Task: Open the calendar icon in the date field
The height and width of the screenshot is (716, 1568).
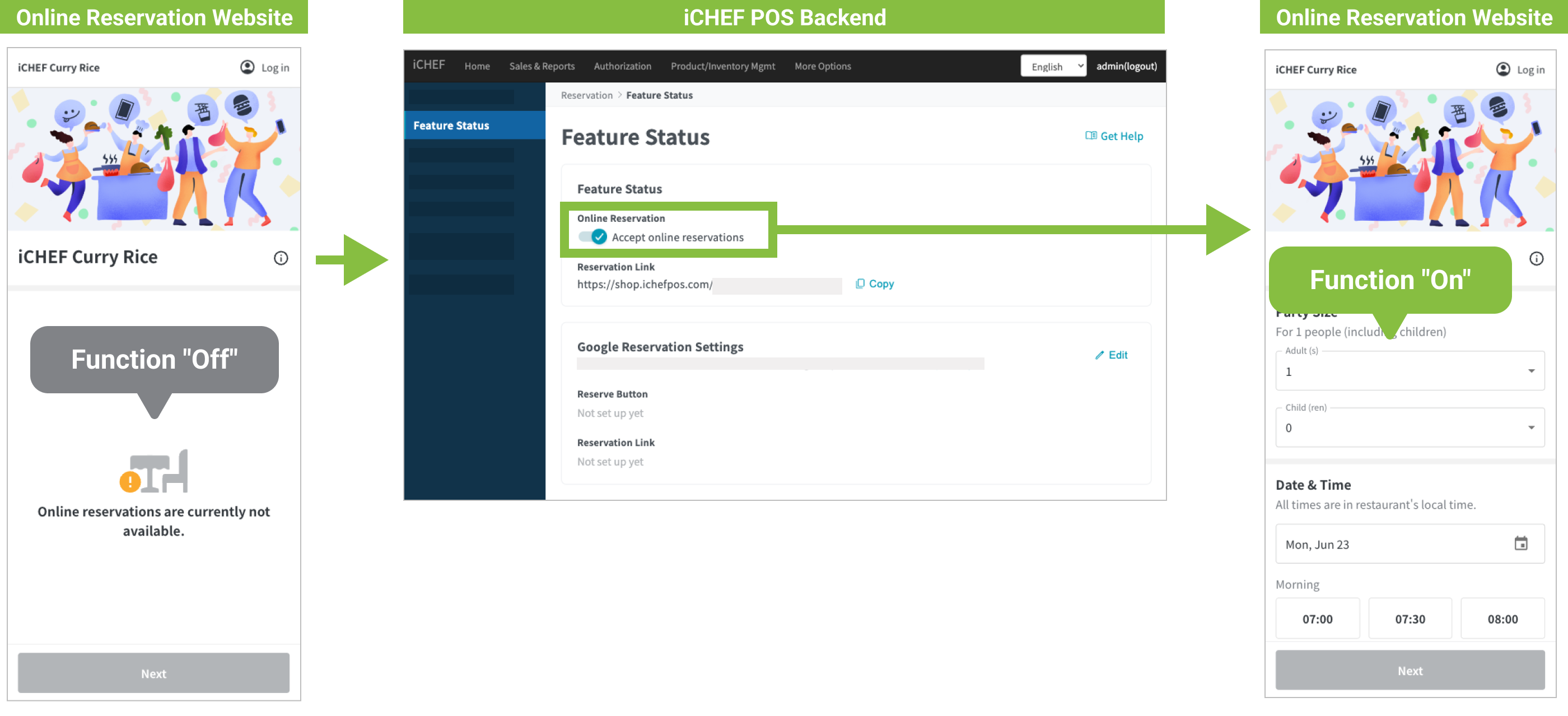Action: [x=1520, y=543]
